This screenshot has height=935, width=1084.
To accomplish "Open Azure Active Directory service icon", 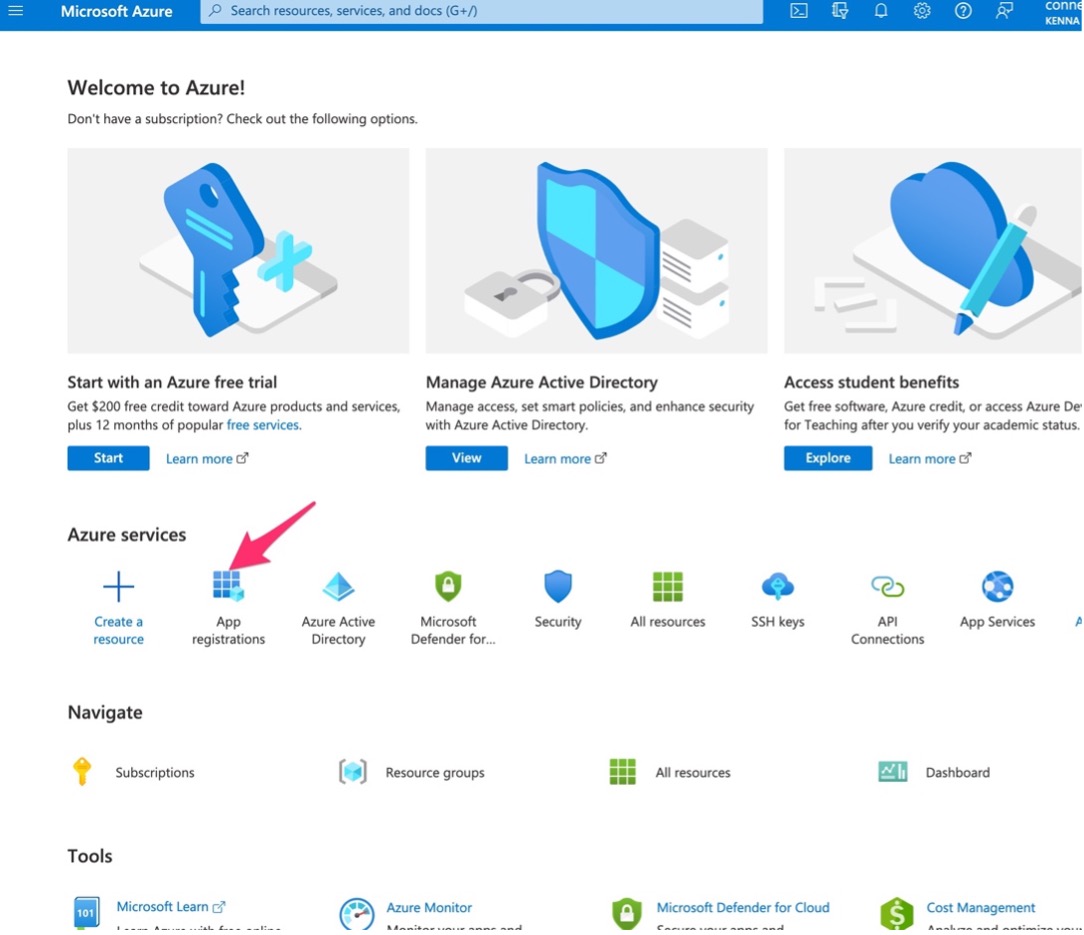I will 338,586.
